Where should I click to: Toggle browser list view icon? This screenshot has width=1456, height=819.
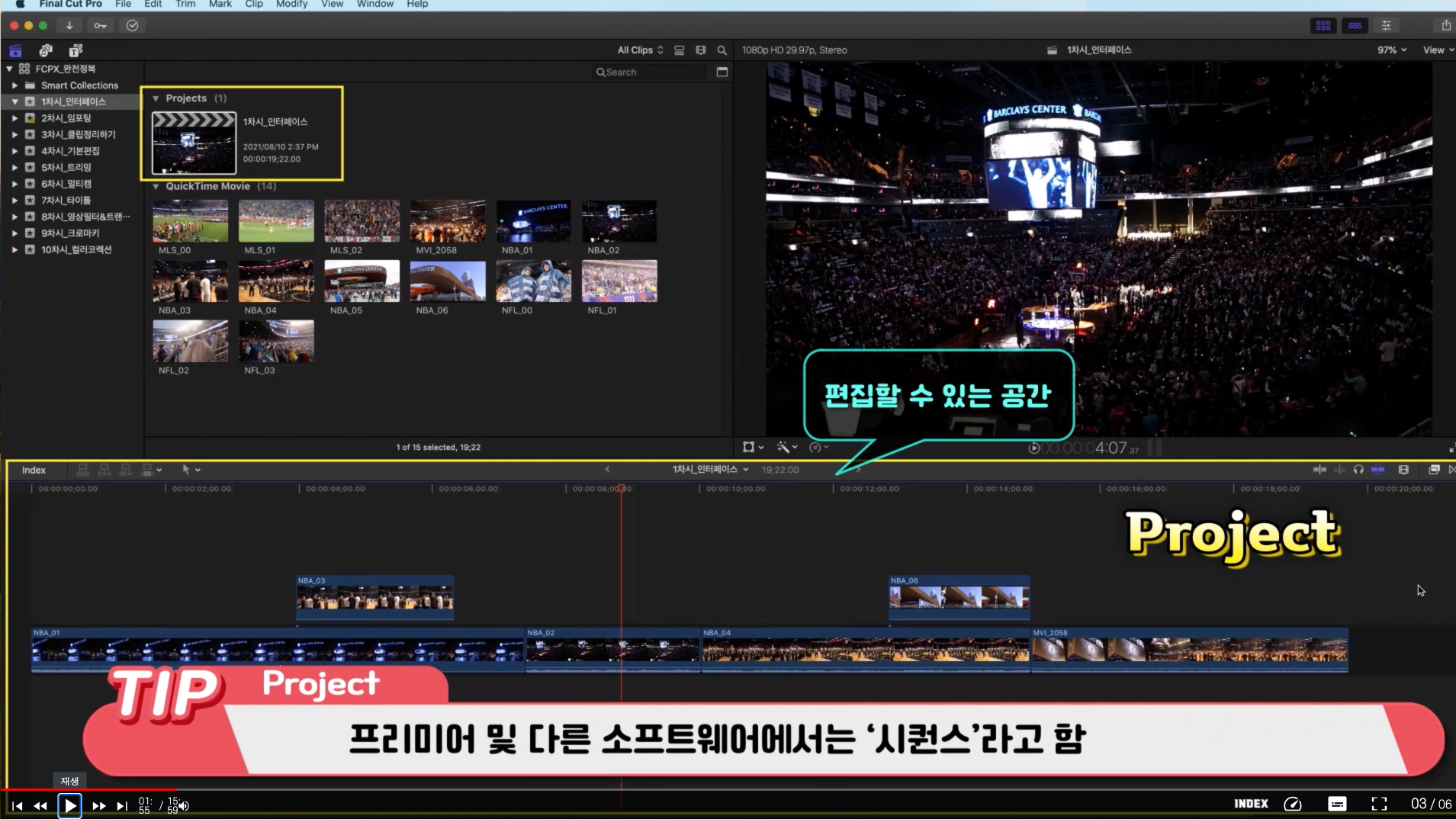(679, 50)
